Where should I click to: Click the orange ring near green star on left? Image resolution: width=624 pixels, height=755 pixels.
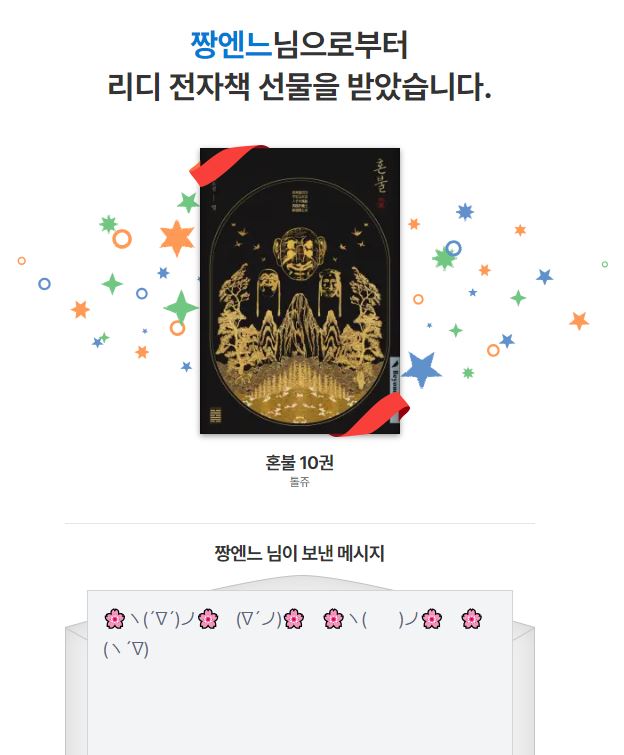(122, 239)
